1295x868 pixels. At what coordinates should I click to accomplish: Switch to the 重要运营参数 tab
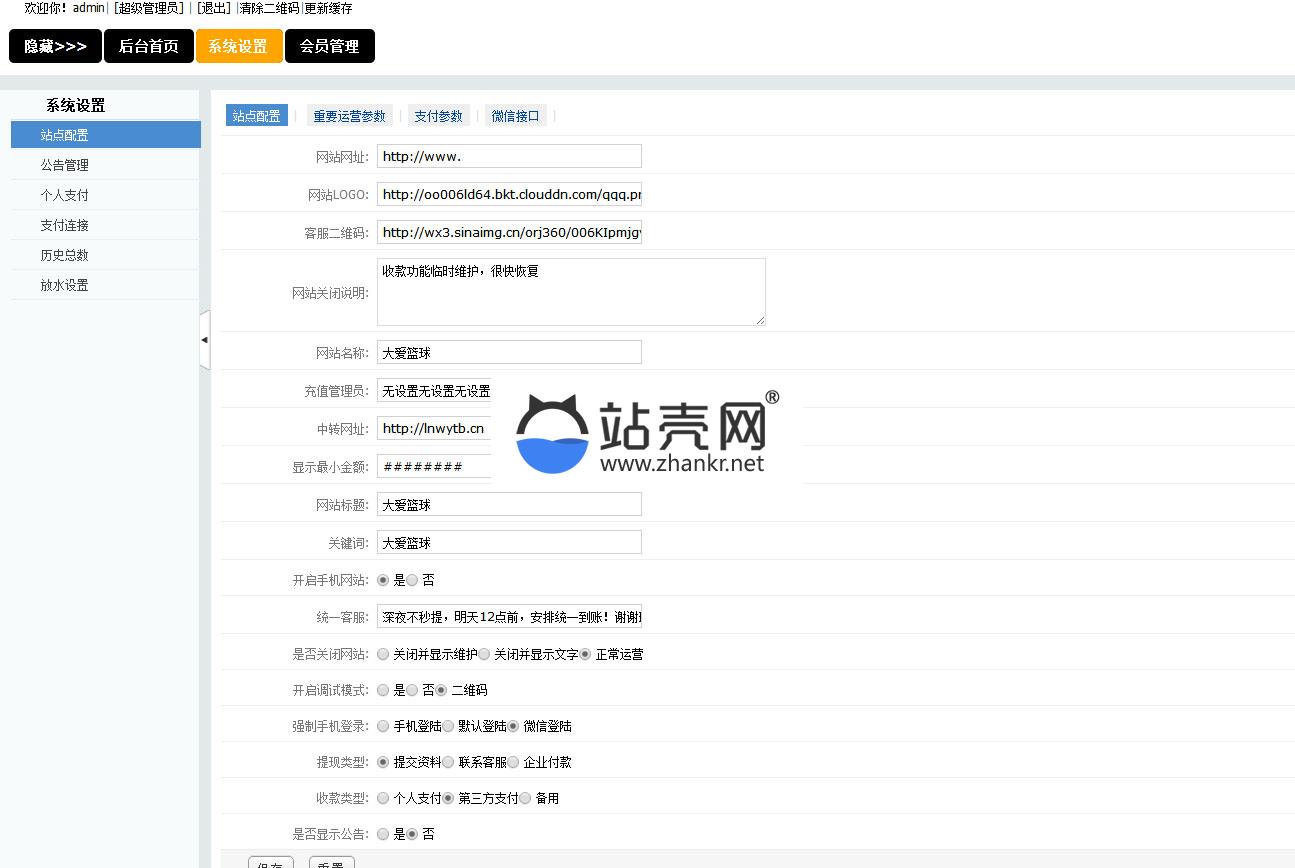point(349,116)
